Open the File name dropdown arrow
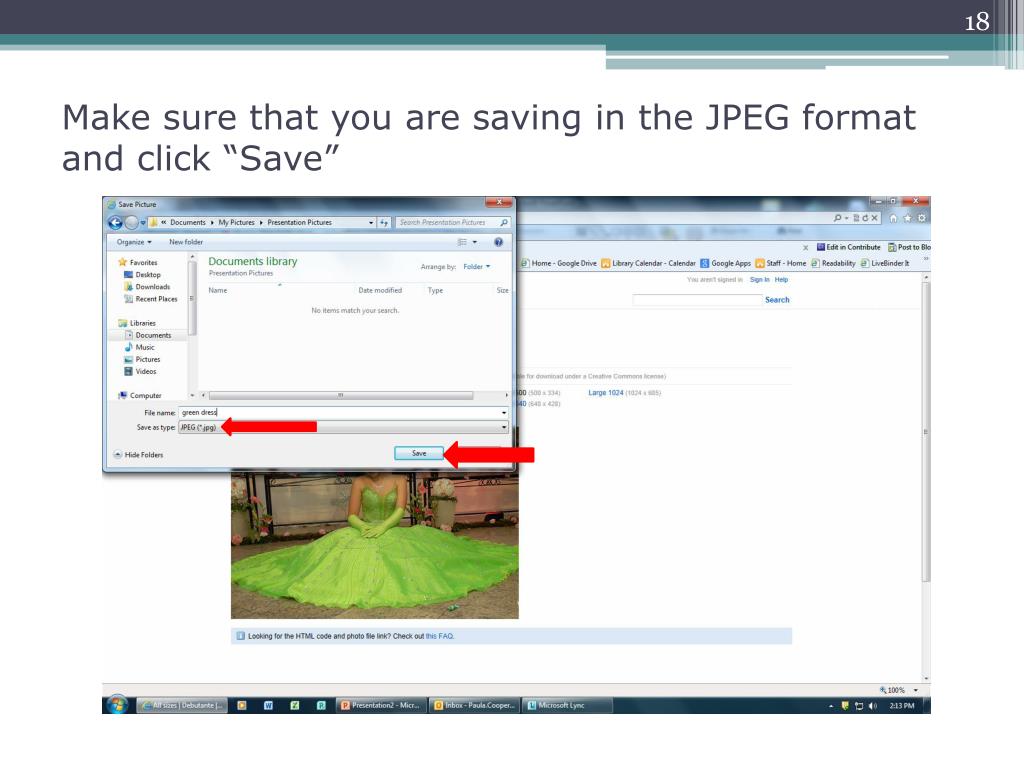The image size is (1024, 768). pos(504,413)
